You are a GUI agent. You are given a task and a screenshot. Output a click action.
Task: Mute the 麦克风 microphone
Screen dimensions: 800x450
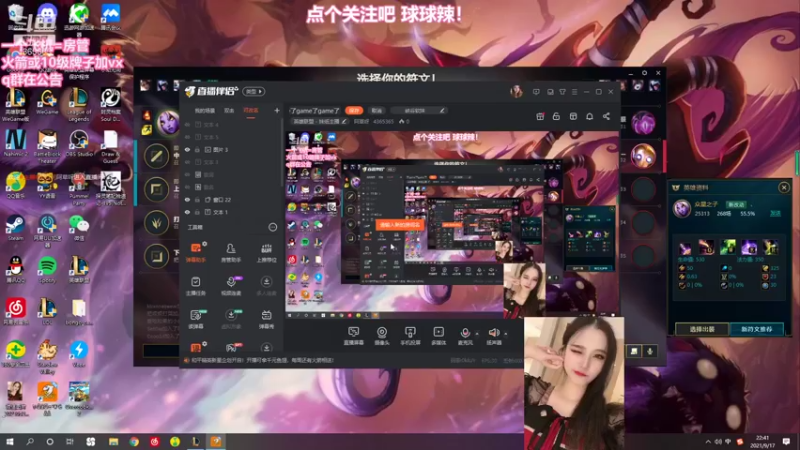click(465, 335)
